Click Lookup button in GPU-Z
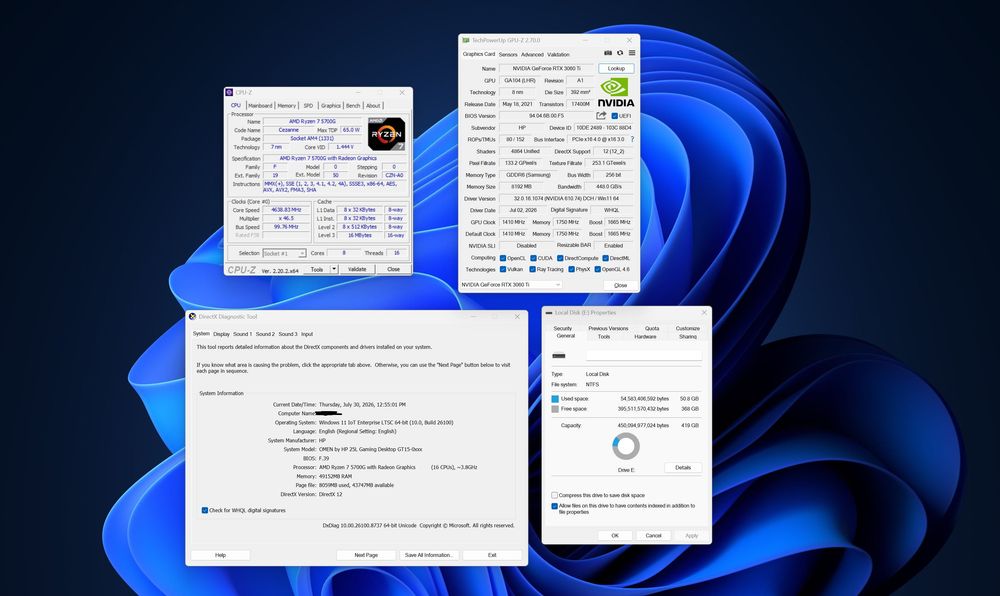1000x596 pixels. click(x=616, y=68)
